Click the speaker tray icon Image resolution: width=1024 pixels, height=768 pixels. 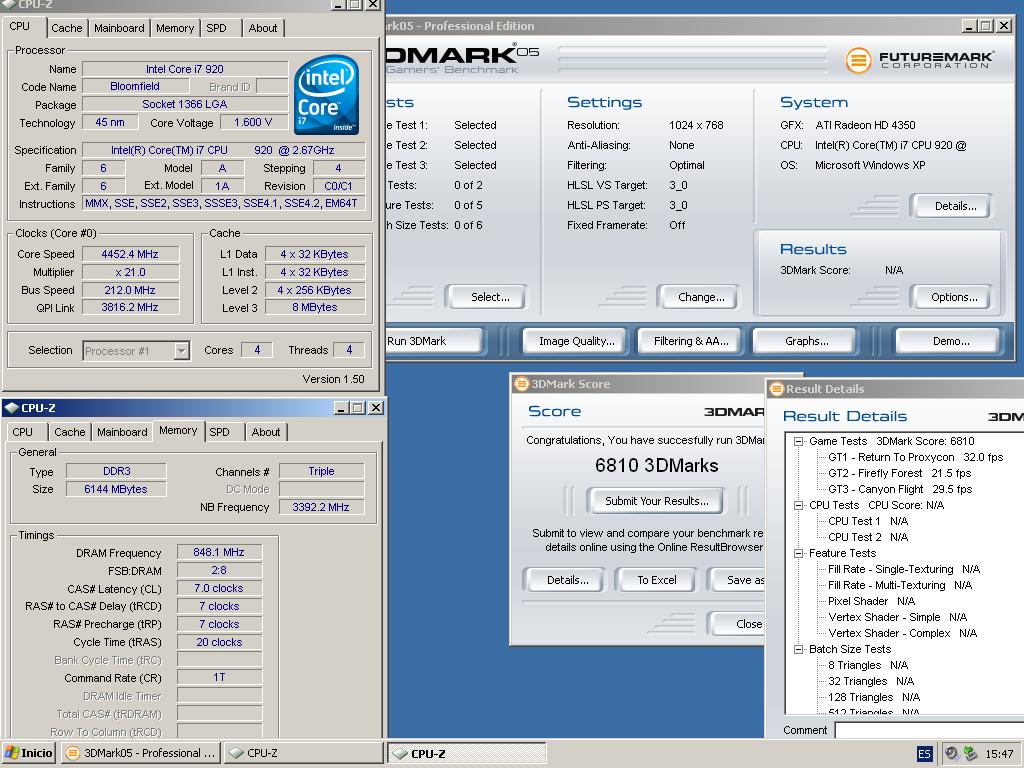pos(952,753)
